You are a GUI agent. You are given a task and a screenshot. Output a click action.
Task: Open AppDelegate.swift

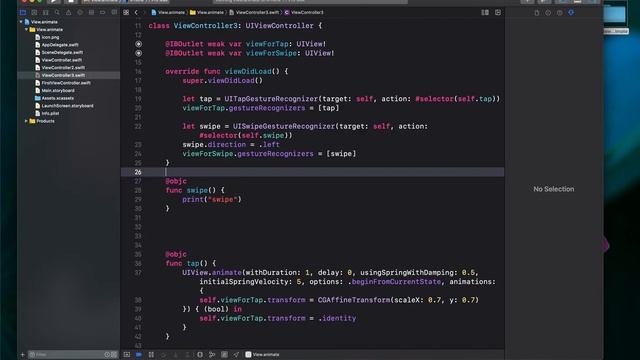57,45
